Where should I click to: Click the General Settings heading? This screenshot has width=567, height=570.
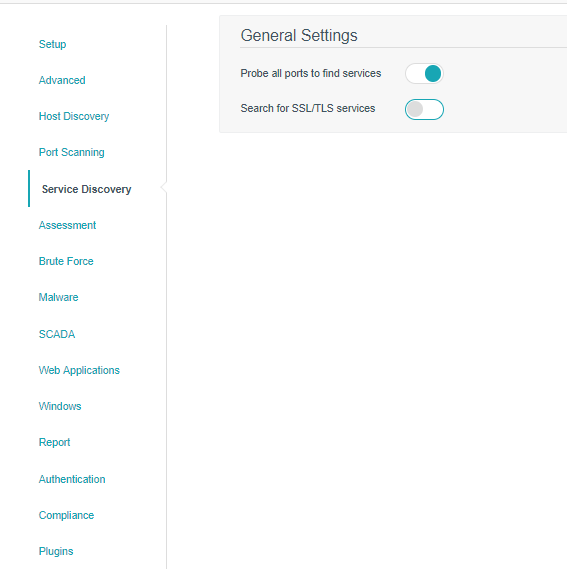(x=299, y=35)
